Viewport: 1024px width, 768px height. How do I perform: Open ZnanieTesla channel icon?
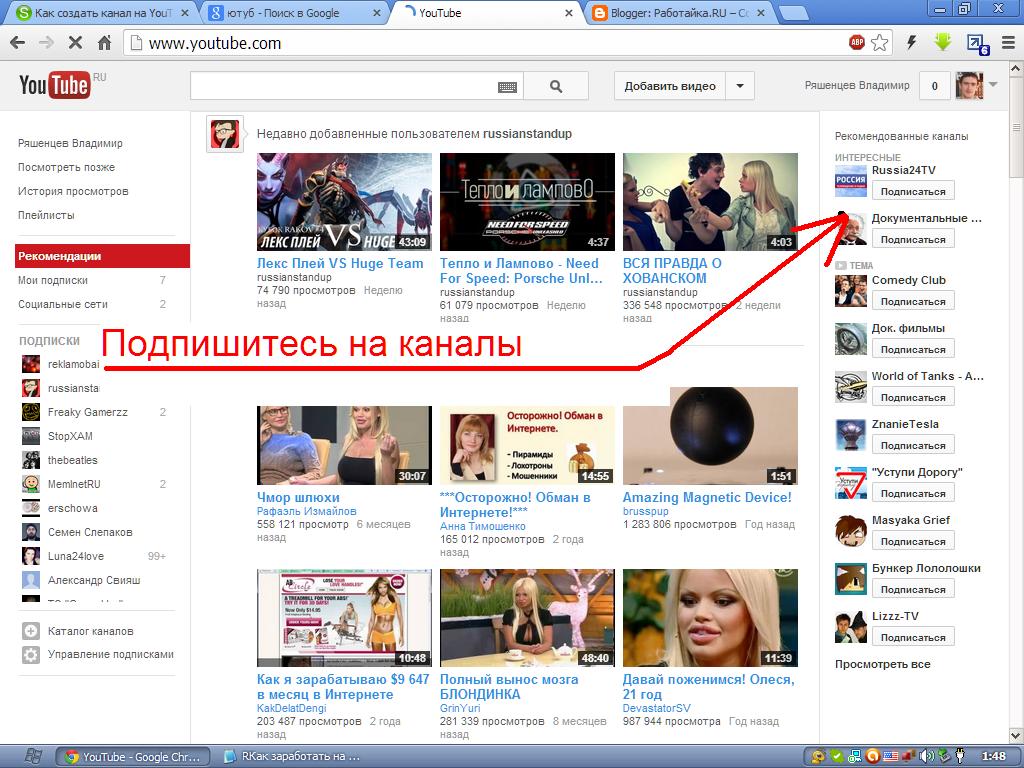851,435
